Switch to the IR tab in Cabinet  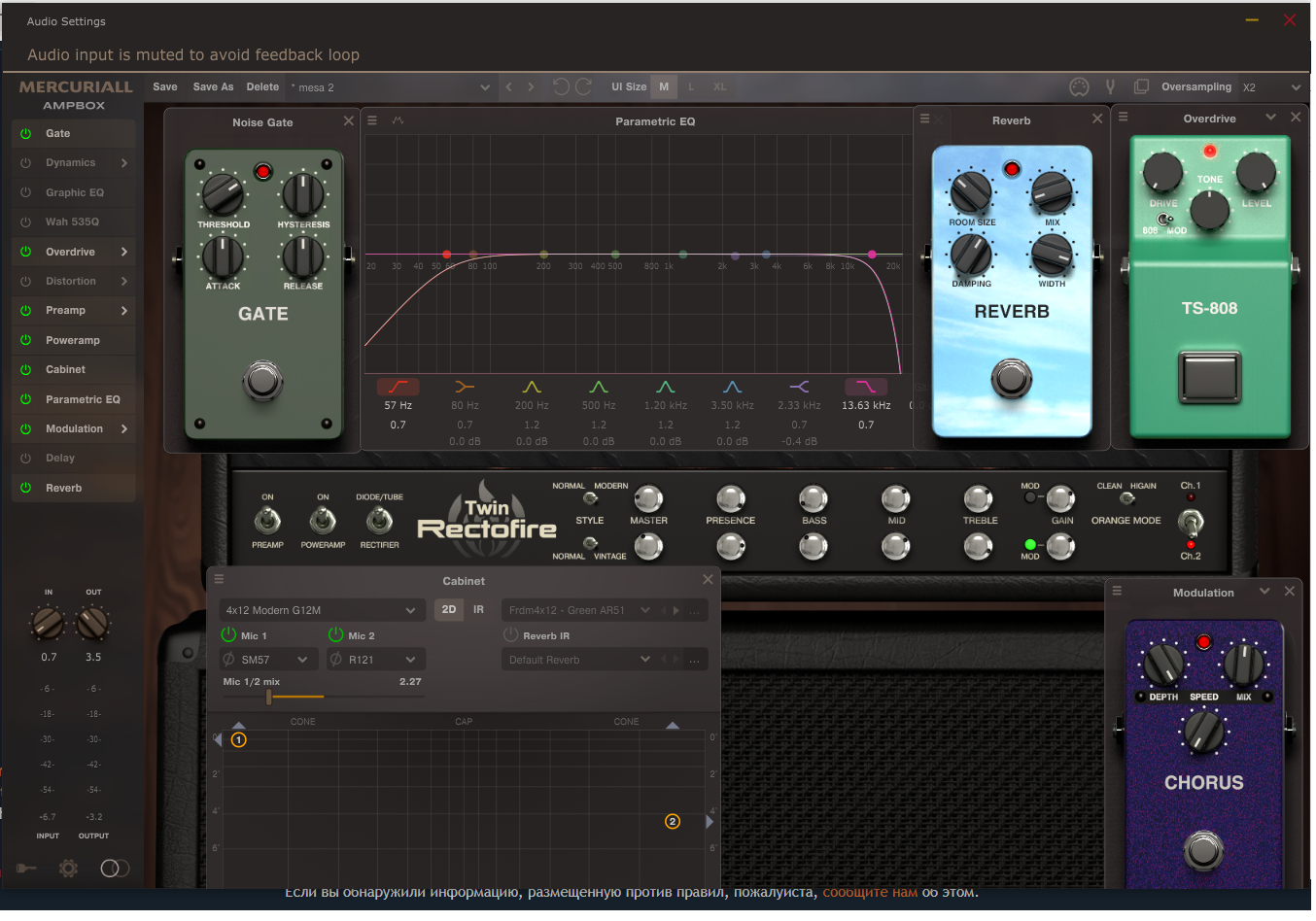tap(478, 610)
